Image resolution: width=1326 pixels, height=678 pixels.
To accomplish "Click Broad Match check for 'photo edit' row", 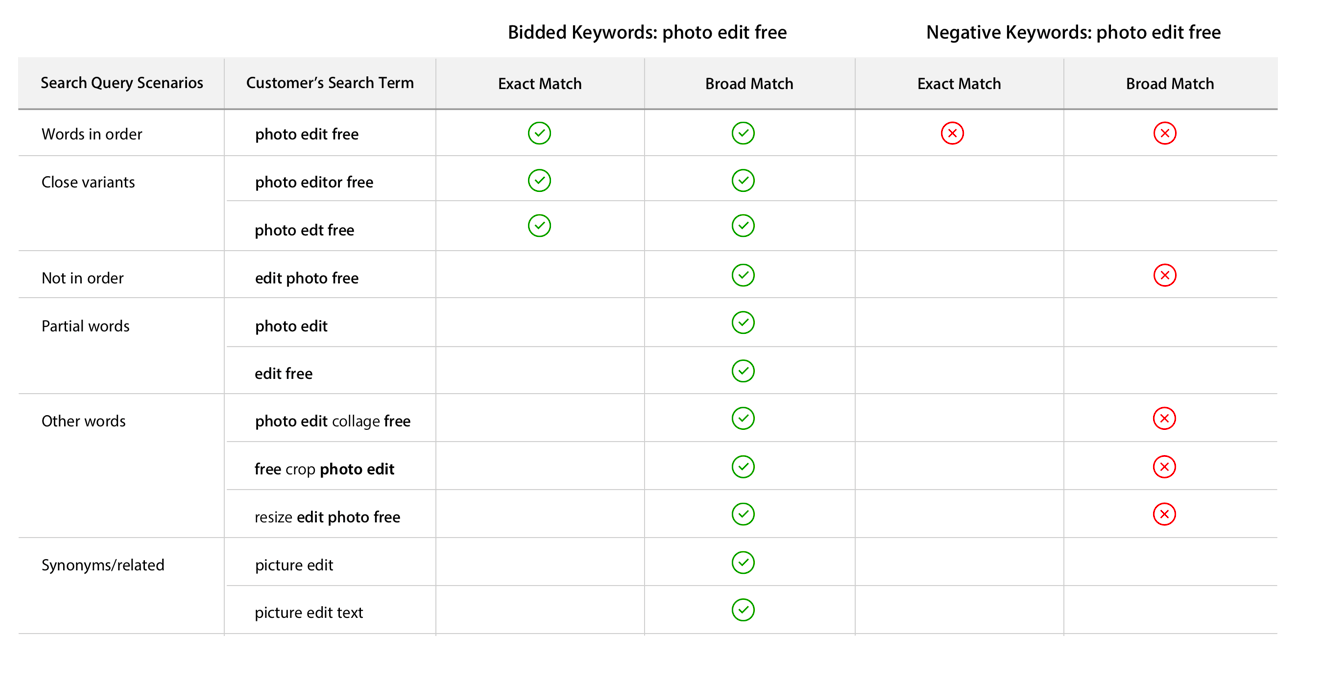I will tap(743, 323).
